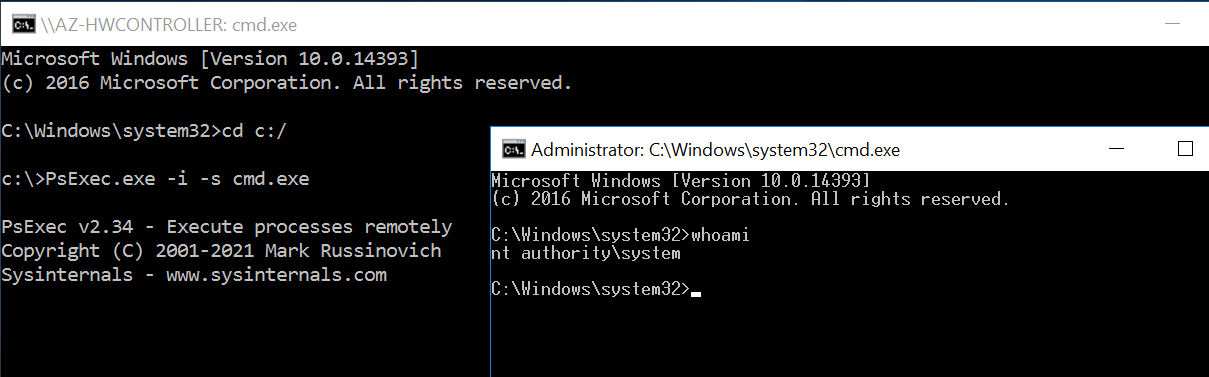
Task: Click the Version 10.0.14393 line in the Administrator window
Action: [x=680, y=181]
